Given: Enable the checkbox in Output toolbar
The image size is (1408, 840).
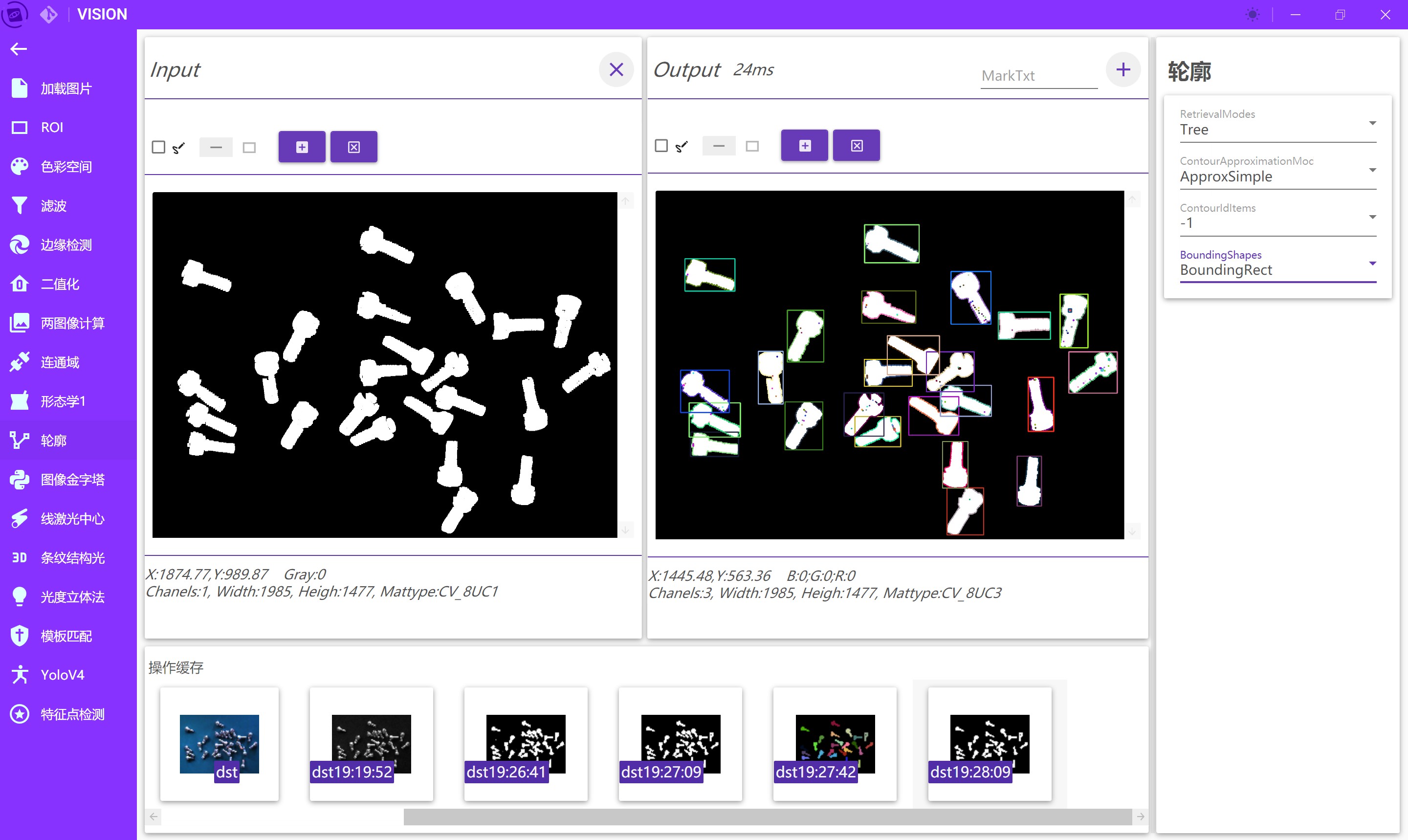Looking at the screenshot, I should 660,146.
